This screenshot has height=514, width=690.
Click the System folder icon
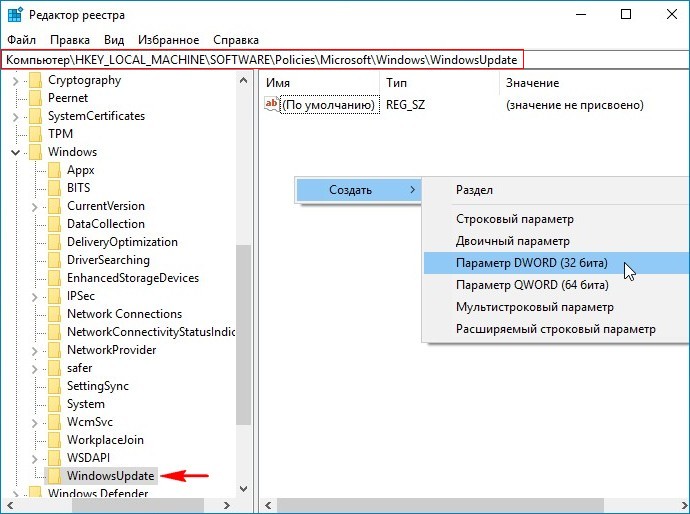point(54,404)
